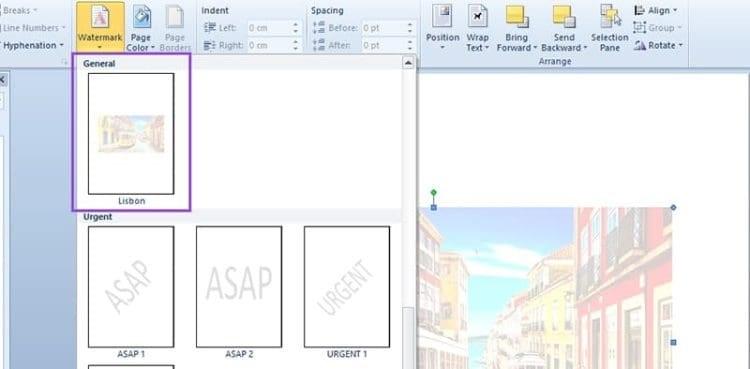The width and height of the screenshot is (750, 369).
Task: Click the Send Backward icon
Action: click(x=564, y=17)
